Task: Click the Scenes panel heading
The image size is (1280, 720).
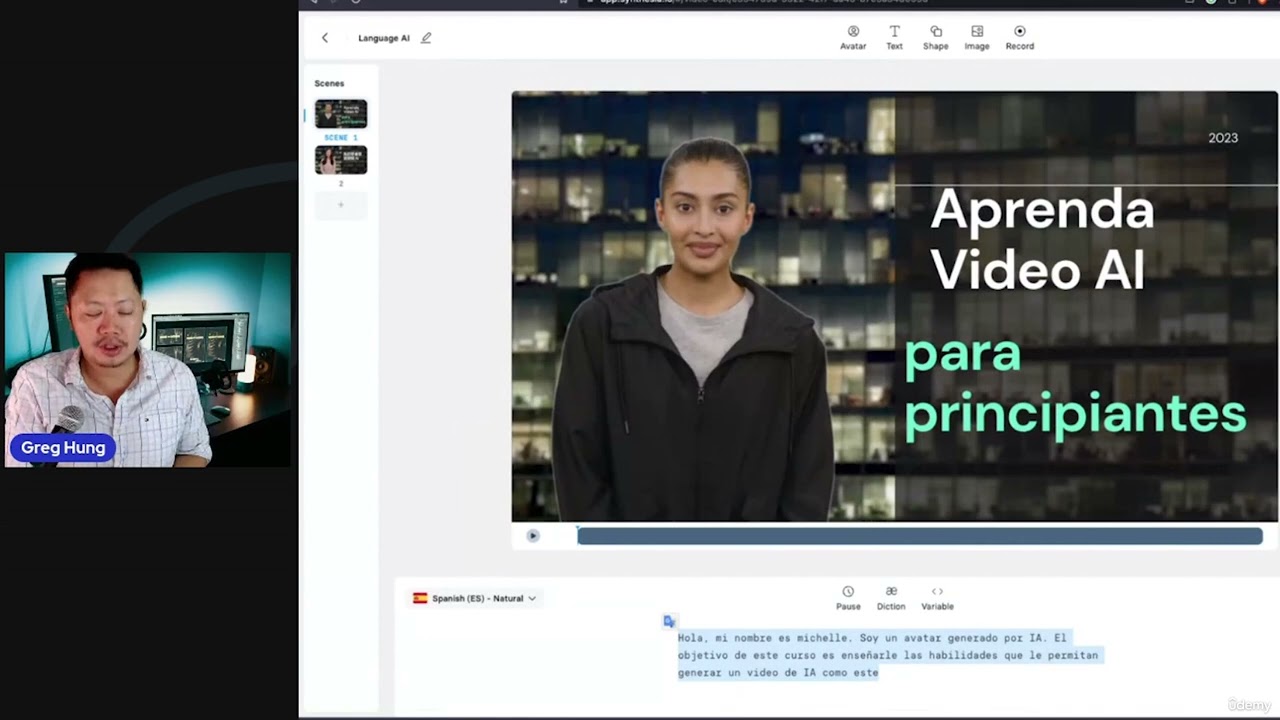Action: pos(329,83)
